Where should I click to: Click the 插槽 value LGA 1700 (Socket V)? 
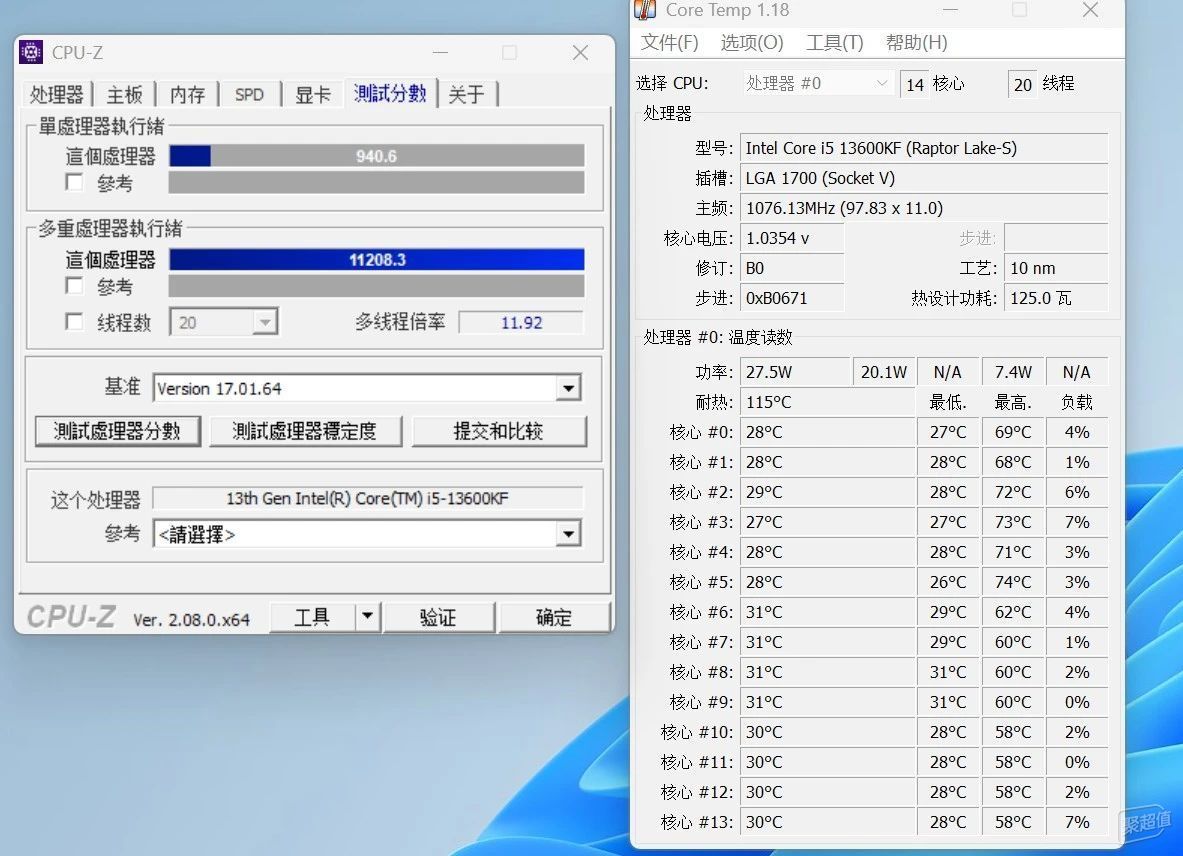click(923, 178)
